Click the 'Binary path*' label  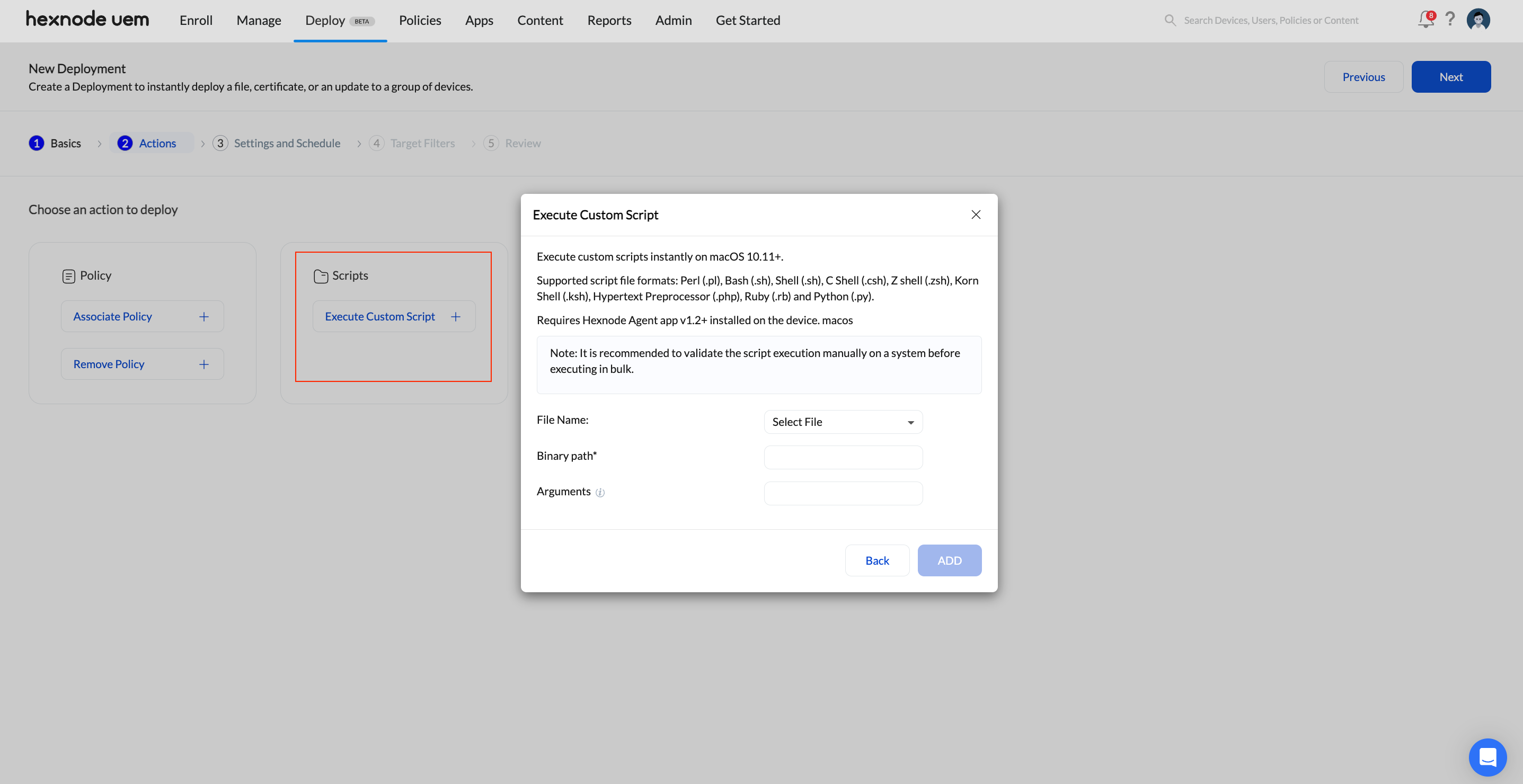(x=566, y=456)
